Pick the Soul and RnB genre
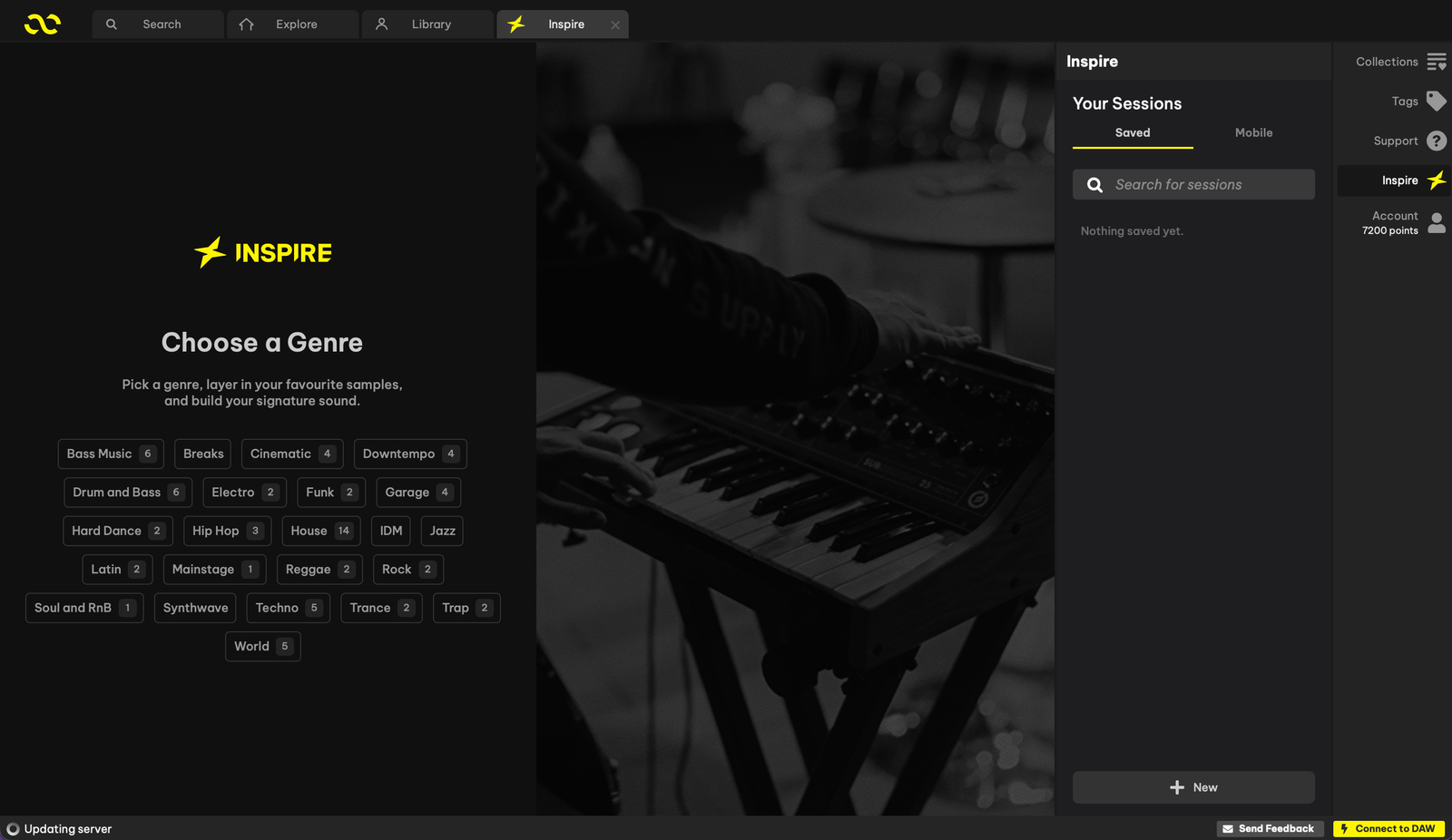 coord(84,608)
